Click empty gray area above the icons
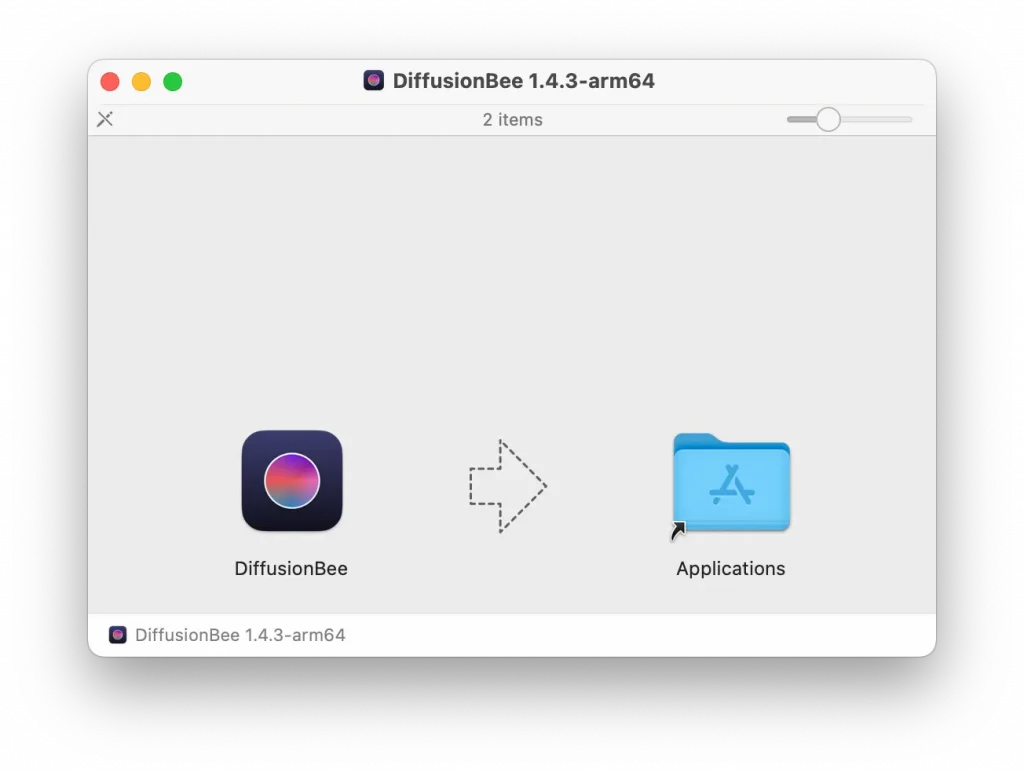Image resolution: width=1024 pixels, height=773 pixels. coord(512,280)
